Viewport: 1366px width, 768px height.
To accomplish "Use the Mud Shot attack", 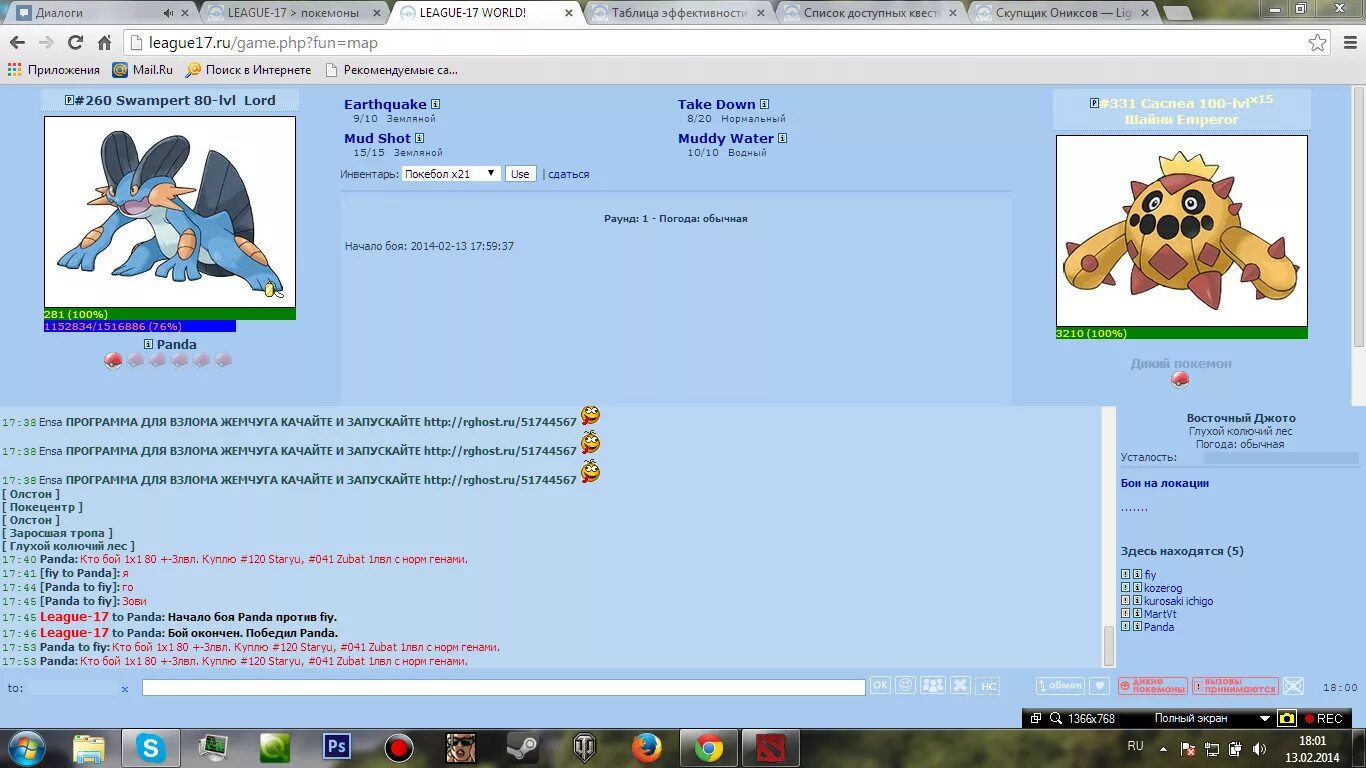I will tap(377, 138).
